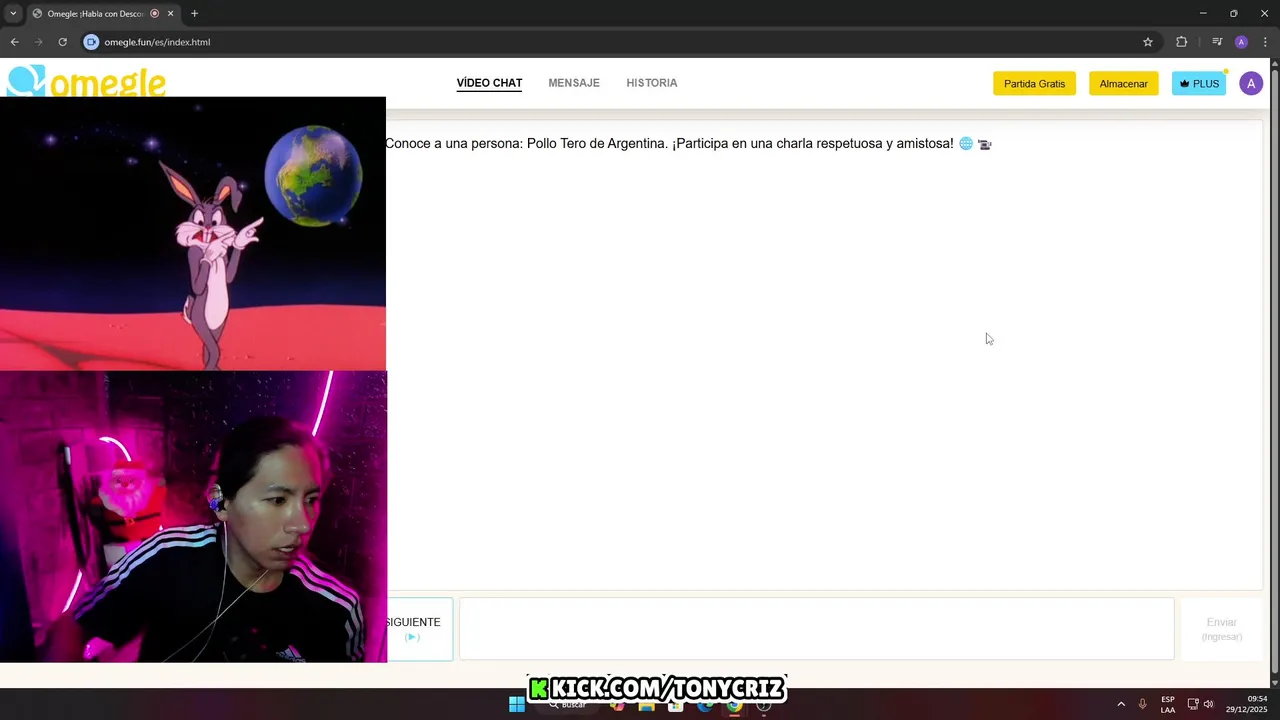Screen dimensions: 1280x720
Task: Click the stranger's Bugs Bunny video feed
Action: (193, 234)
